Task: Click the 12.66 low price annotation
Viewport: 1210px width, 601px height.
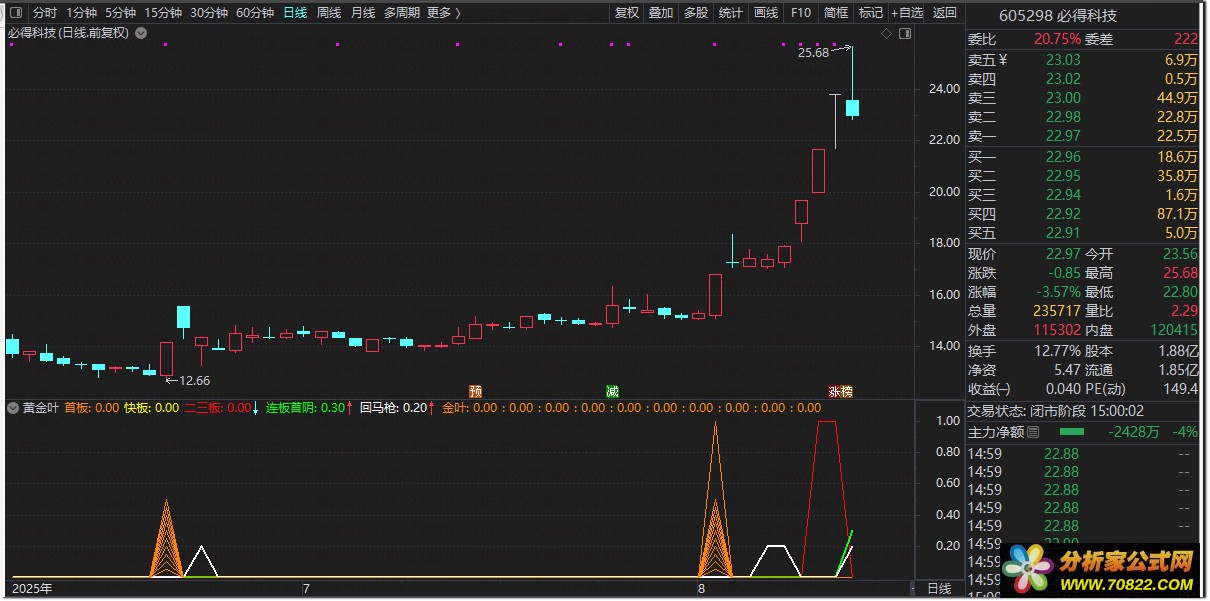Action: [x=194, y=380]
